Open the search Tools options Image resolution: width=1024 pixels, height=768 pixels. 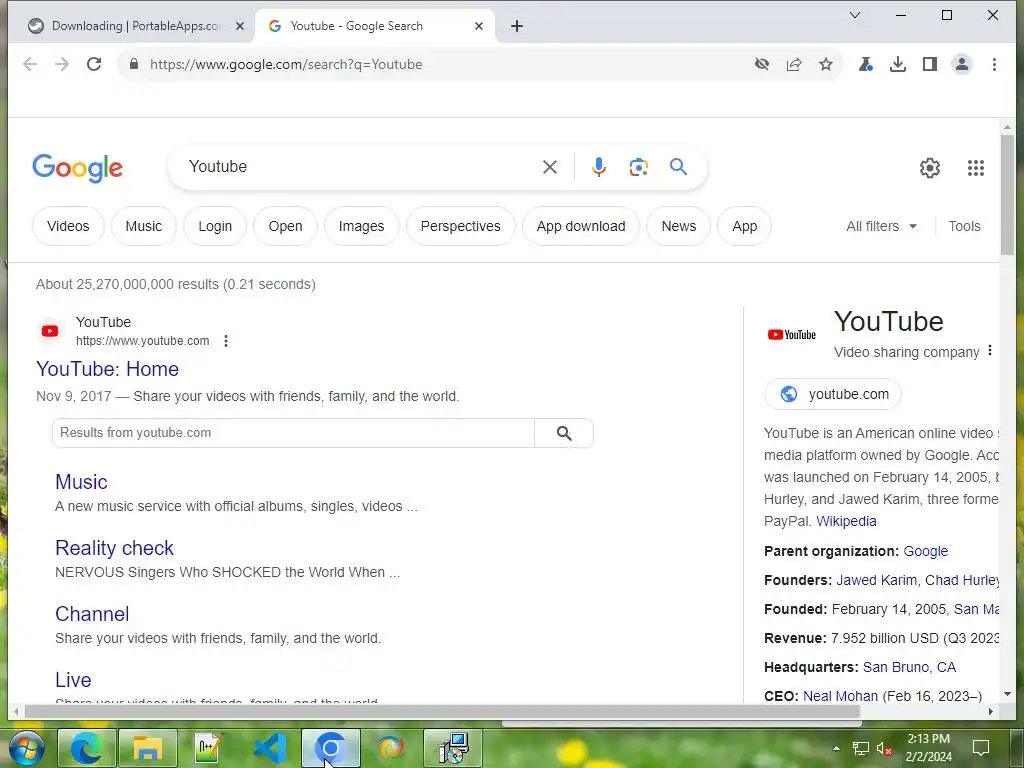point(965,226)
